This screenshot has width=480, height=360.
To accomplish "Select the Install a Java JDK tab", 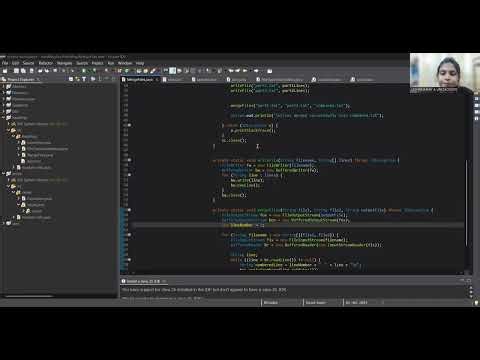I will [143, 281].
